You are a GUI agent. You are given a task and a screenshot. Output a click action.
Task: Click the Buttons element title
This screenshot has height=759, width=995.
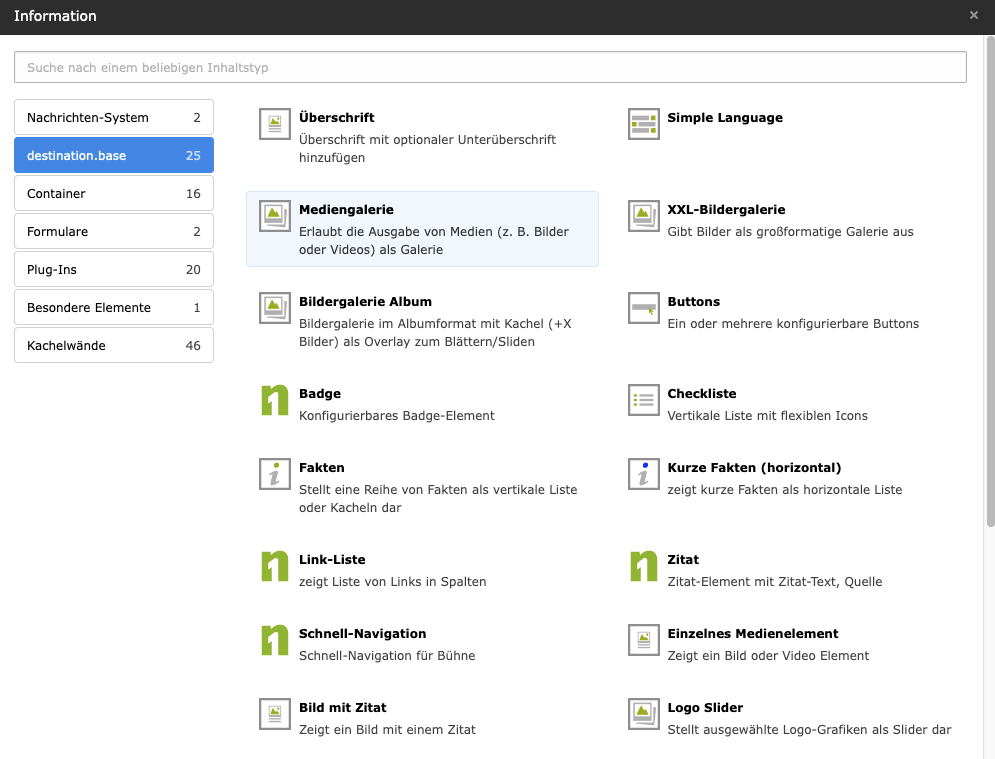tap(694, 301)
